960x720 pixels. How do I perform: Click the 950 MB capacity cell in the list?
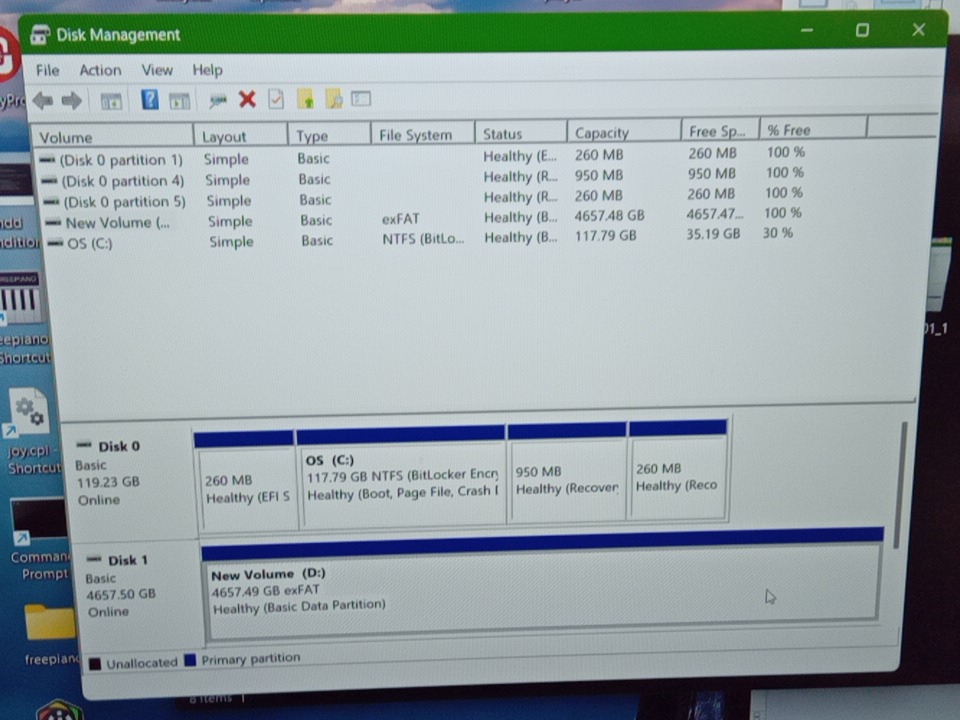pos(598,175)
